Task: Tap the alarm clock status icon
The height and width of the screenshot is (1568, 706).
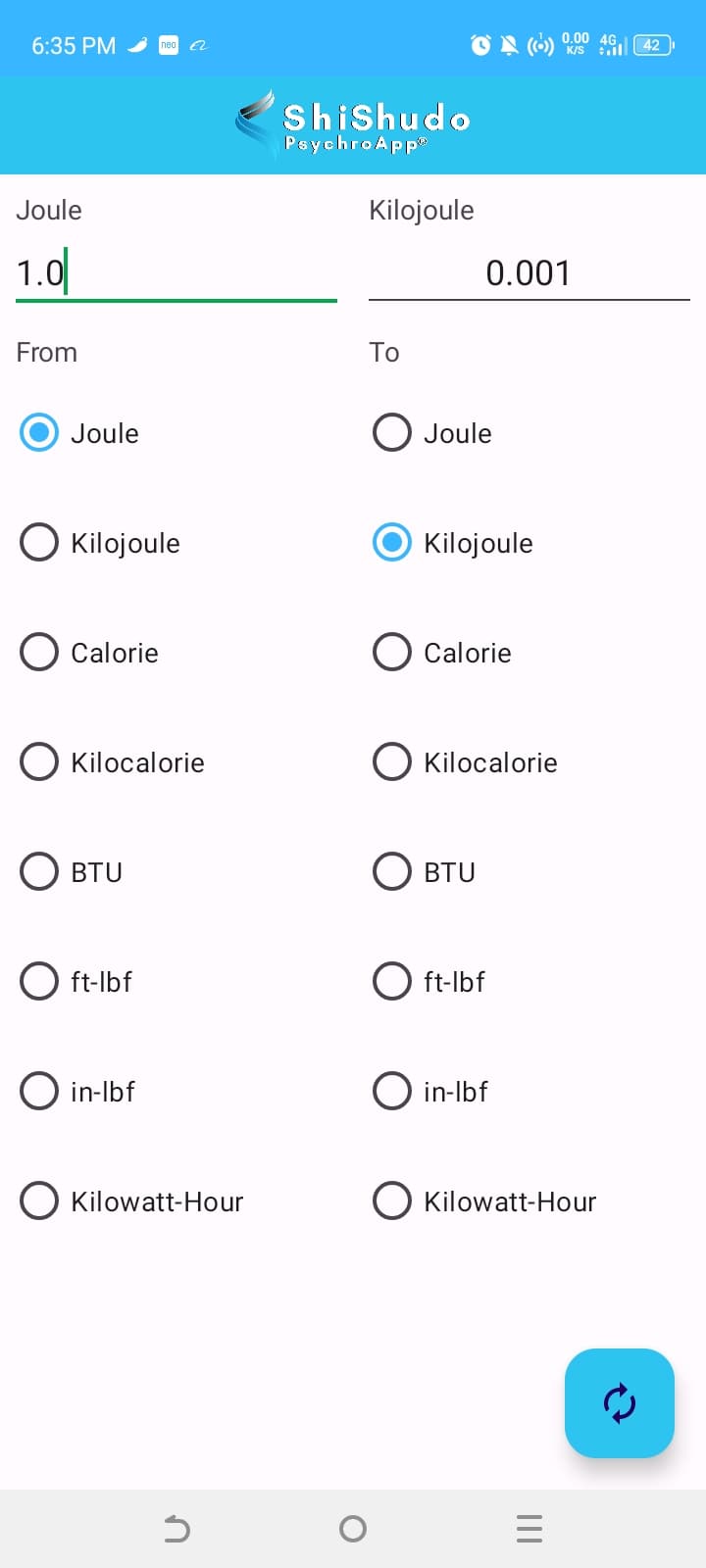Action: (480, 45)
